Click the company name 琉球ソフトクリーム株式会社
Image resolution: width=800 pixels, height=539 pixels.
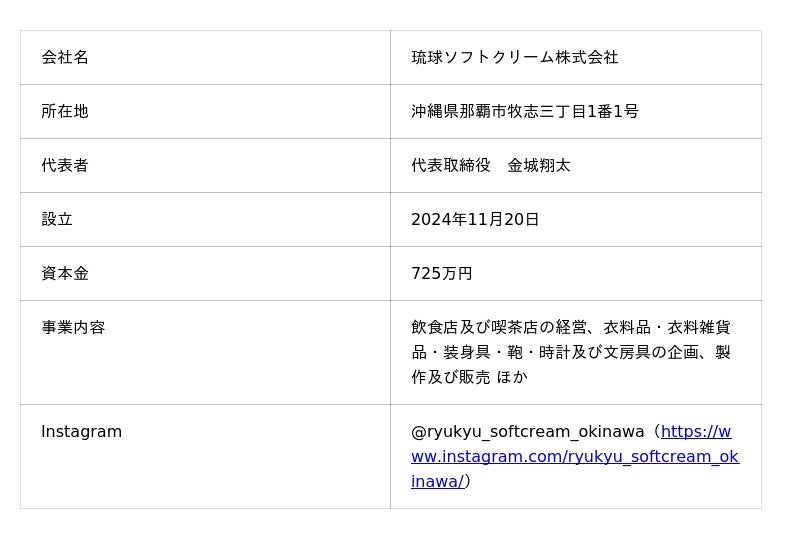point(515,57)
